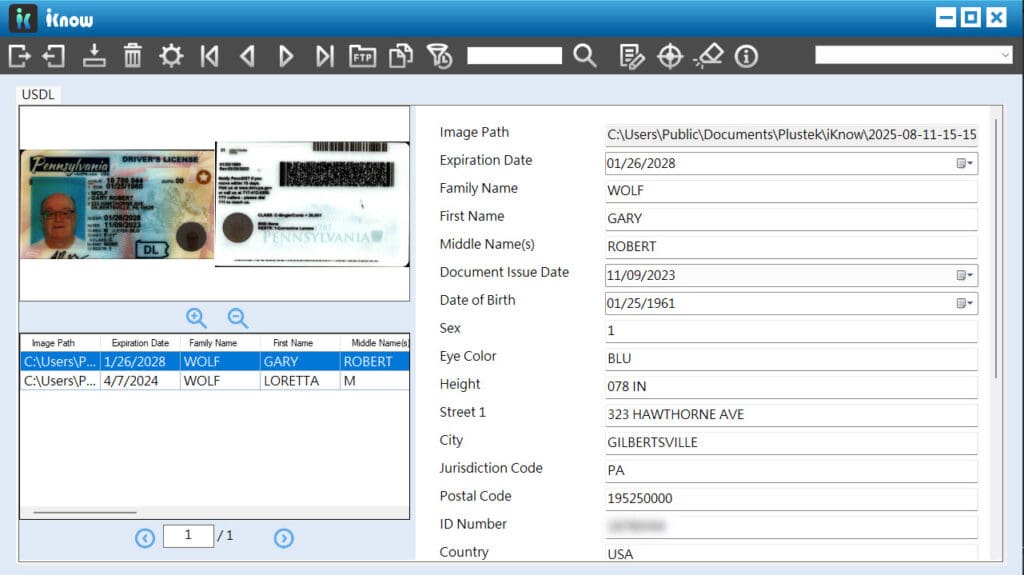Click the eraser clear icon
The width and height of the screenshot is (1024, 575).
click(x=709, y=56)
